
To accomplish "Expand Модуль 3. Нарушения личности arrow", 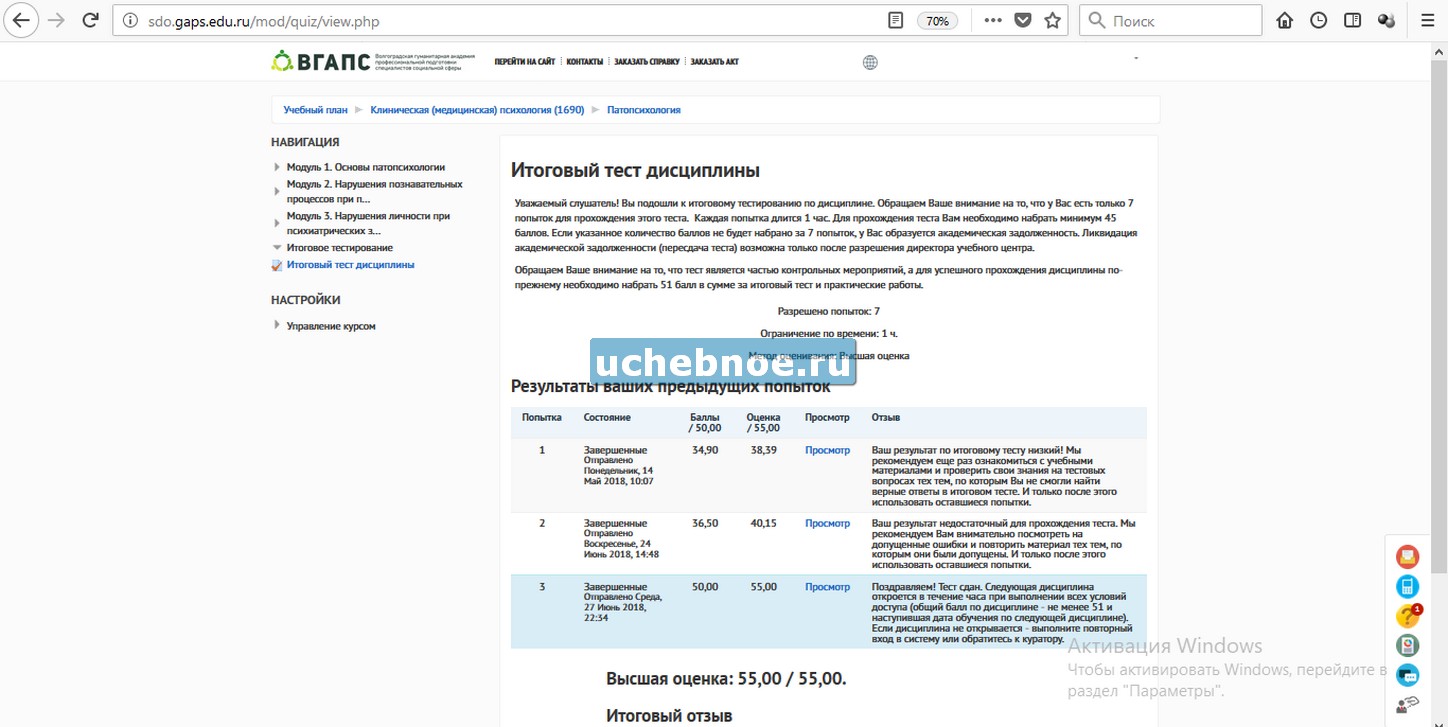I will [x=277, y=222].
